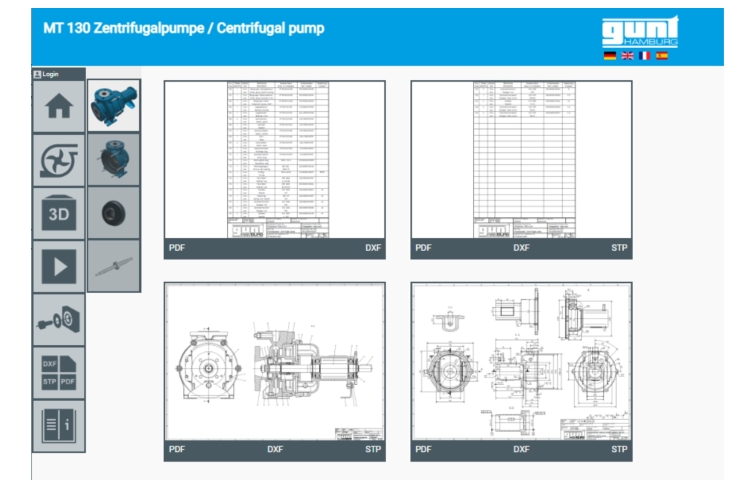Open the DXF STP PDF downloads icon

59,373
